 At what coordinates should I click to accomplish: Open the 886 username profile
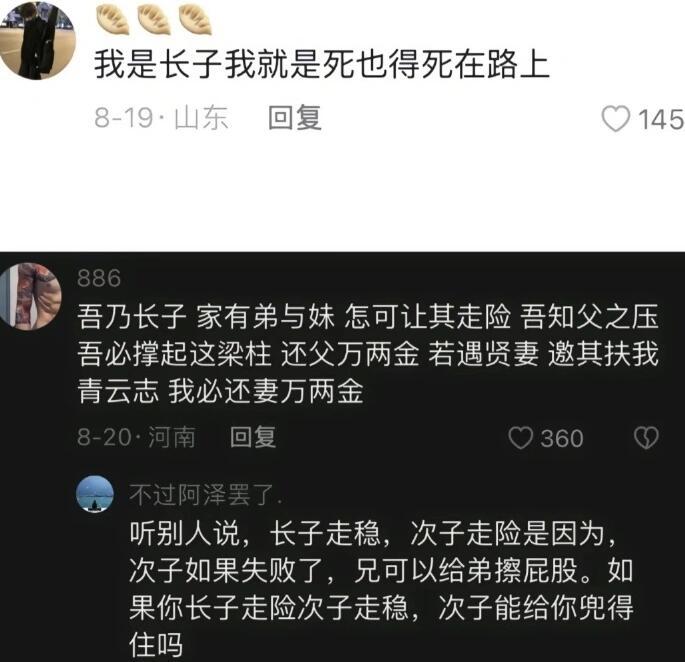99,278
